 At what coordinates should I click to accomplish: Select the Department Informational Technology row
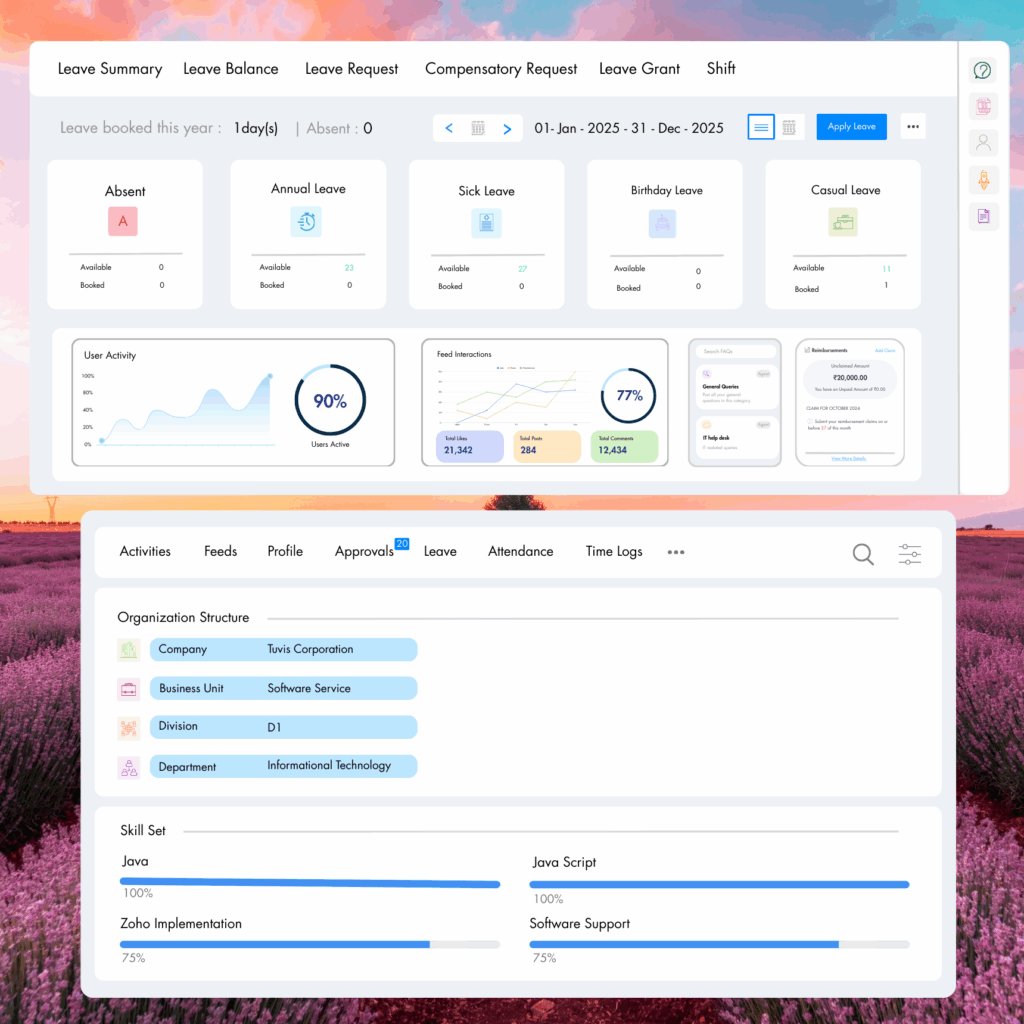tap(283, 766)
